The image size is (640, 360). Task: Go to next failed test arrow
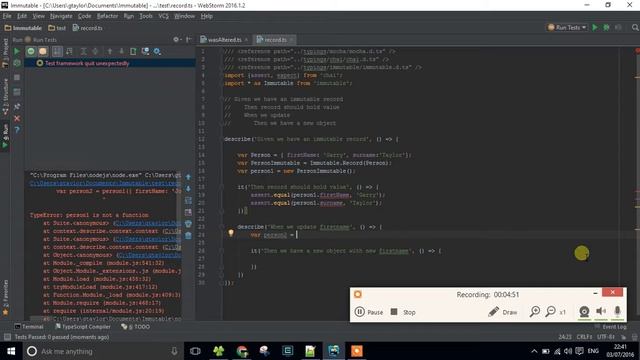coord(121,51)
